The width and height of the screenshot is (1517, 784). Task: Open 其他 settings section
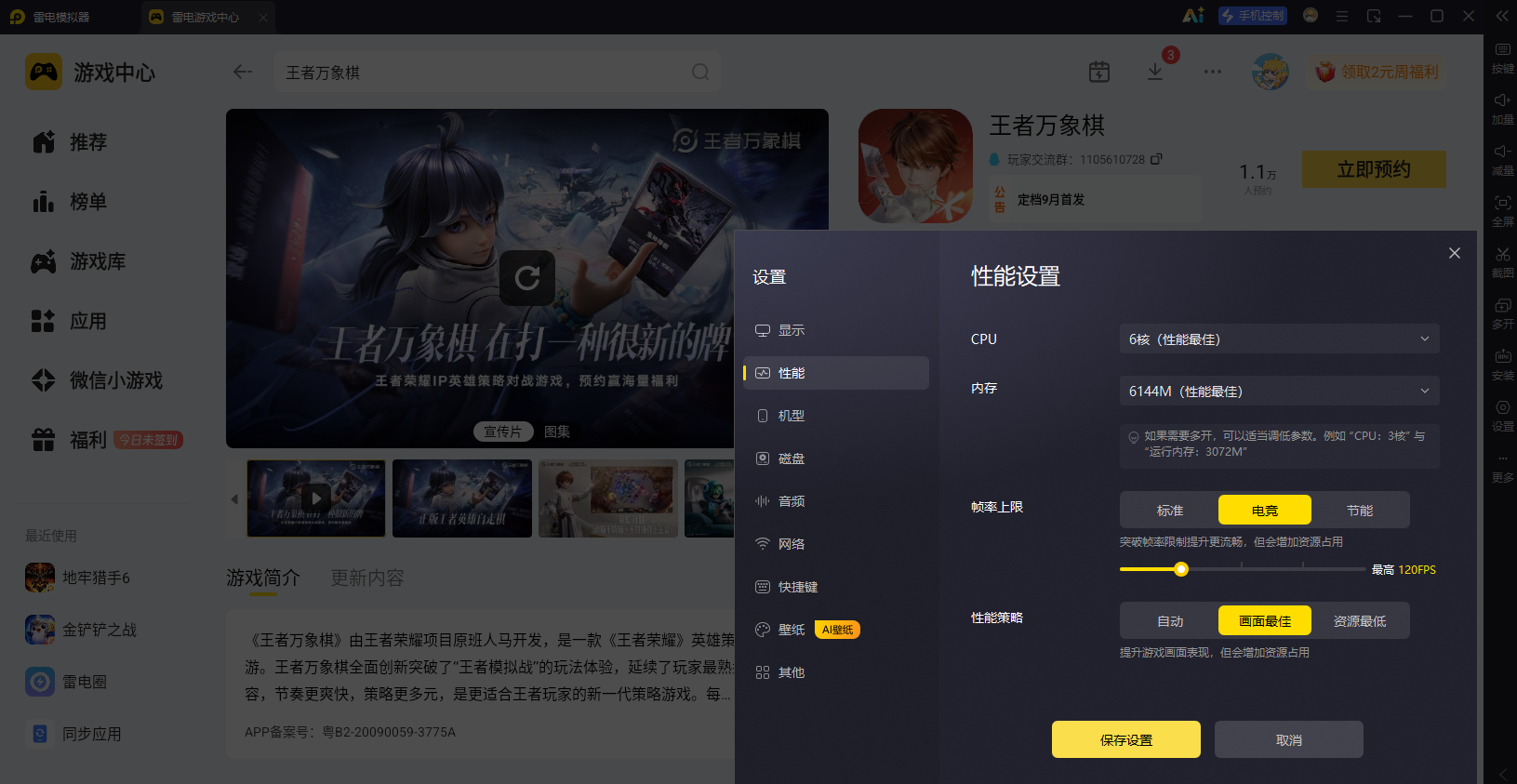[836, 672]
